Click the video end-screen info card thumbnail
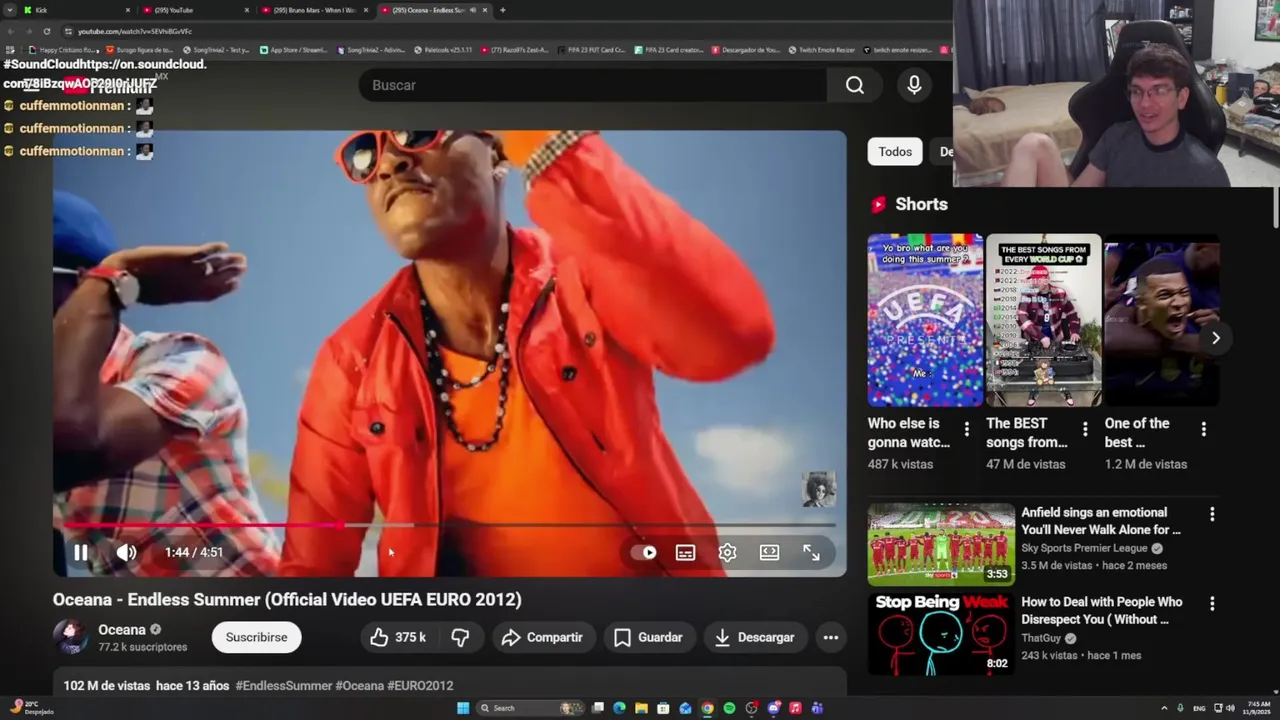1280x720 pixels. [818, 489]
